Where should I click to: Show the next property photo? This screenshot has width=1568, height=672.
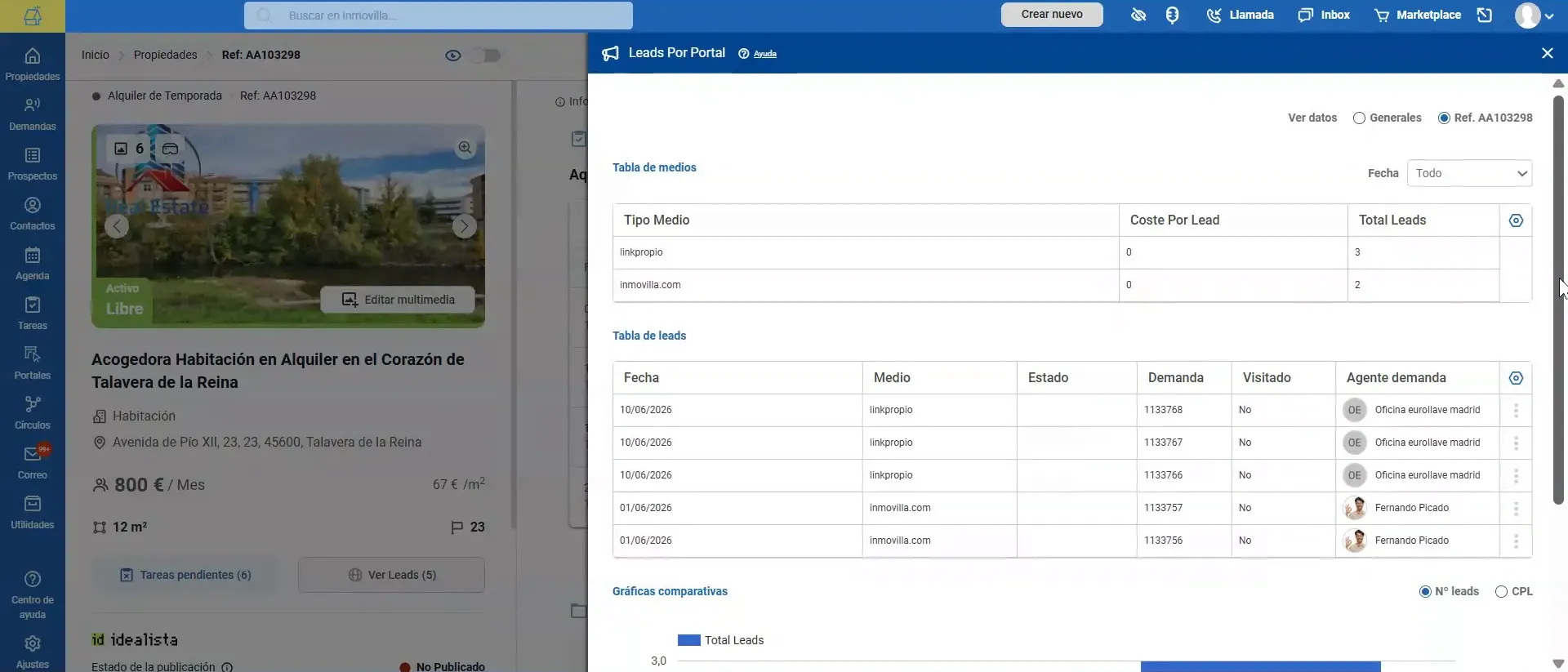coord(464,226)
